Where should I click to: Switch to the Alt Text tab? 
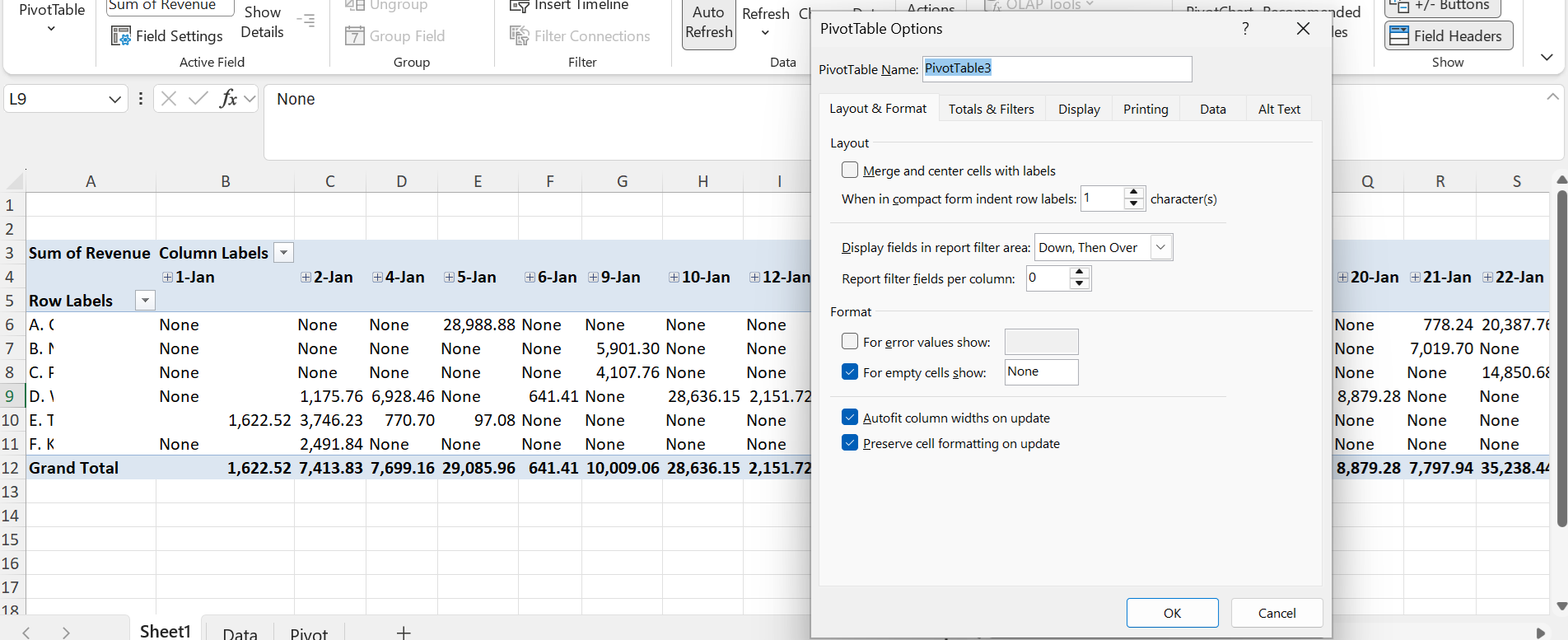[x=1279, y=109]
